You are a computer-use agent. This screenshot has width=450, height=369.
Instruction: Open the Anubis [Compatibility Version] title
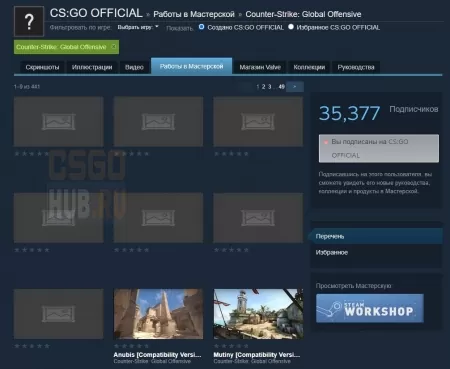[157, 355]
